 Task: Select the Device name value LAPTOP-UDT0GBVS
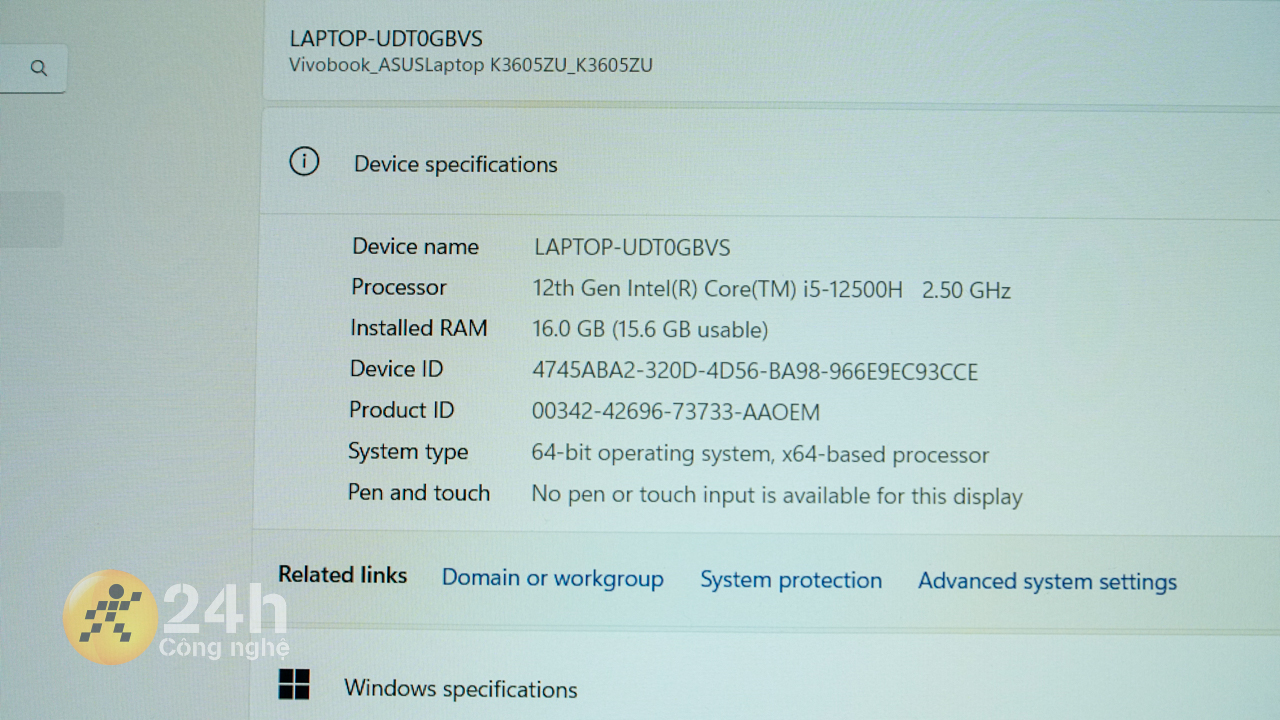click(632, 247)
